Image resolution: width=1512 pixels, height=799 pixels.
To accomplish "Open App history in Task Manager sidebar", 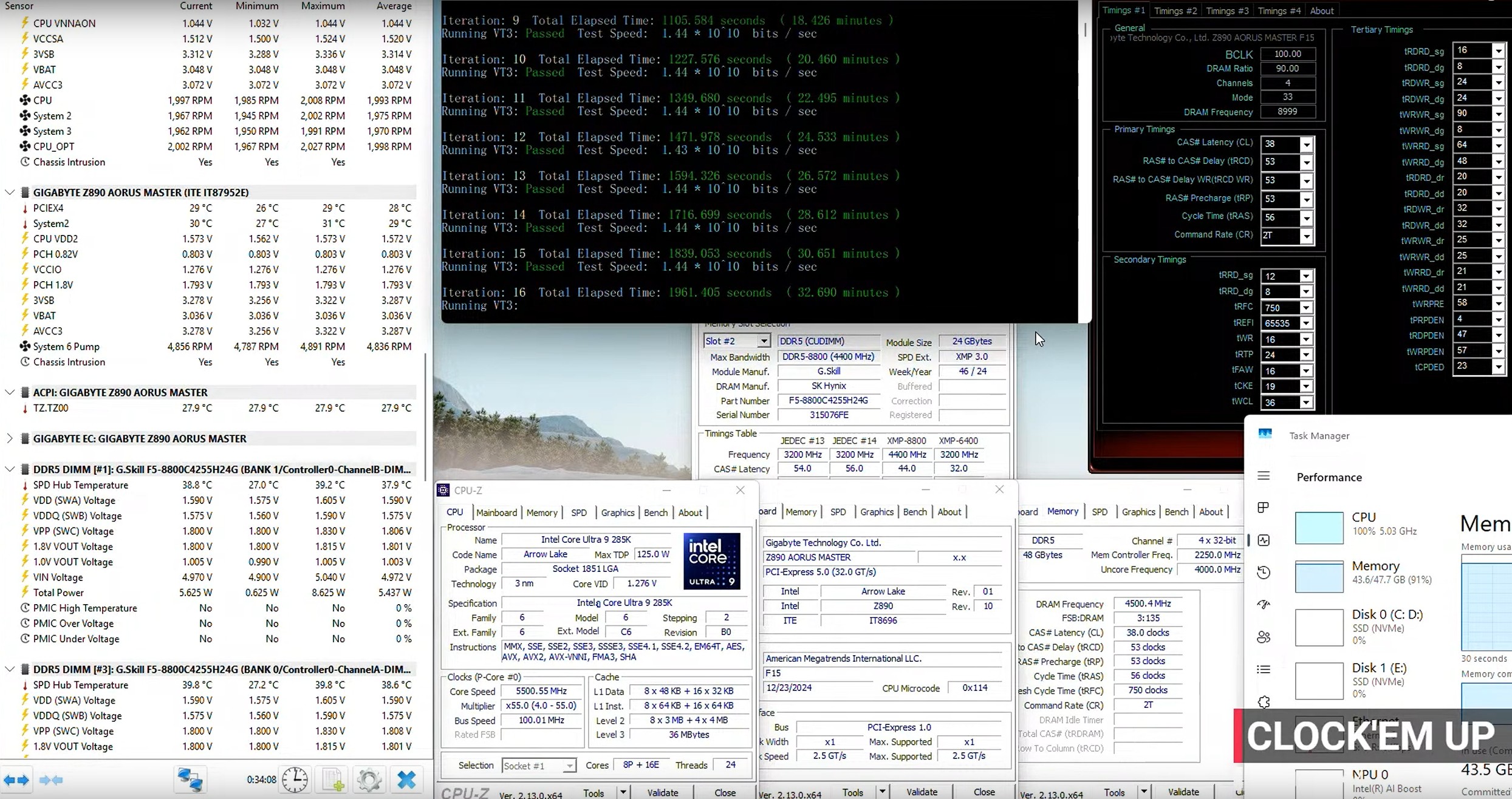I will [x=1264, y=572].
